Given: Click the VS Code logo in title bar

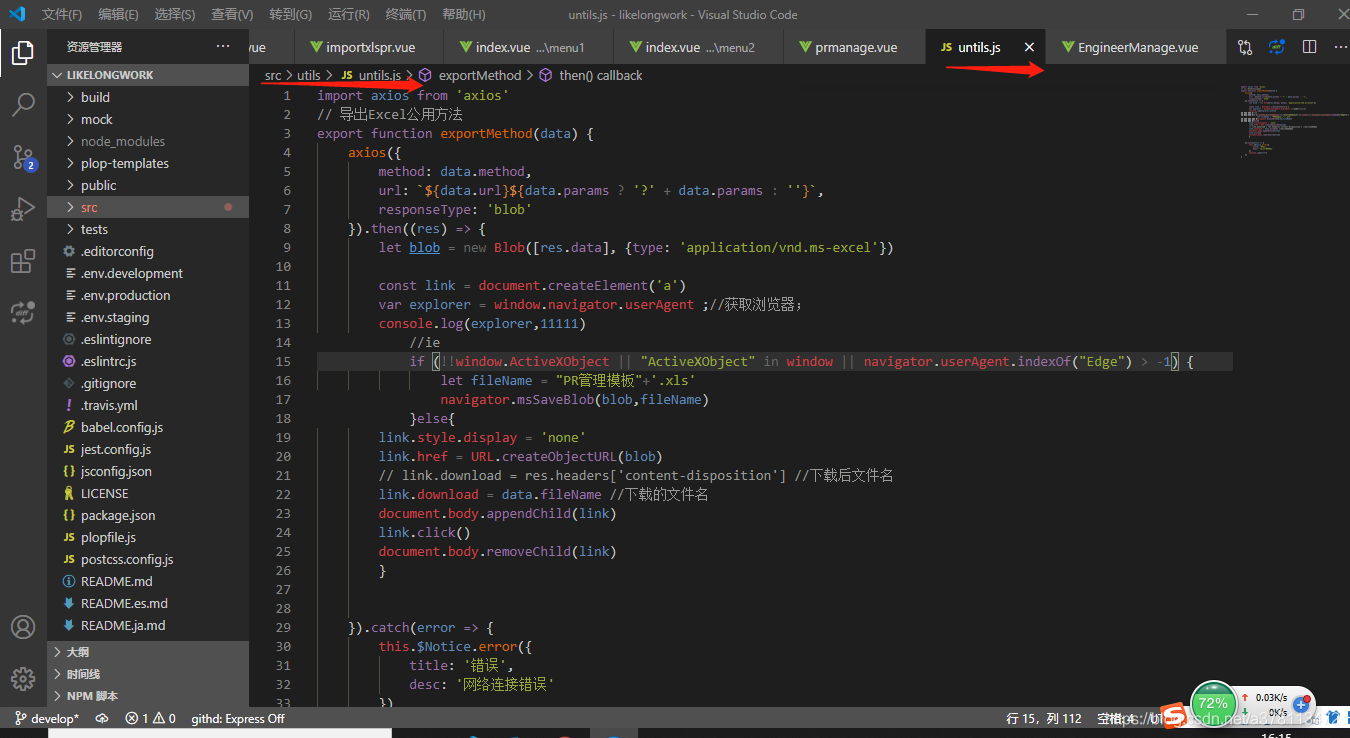Looking at the screenshot, I should point(17,14).
